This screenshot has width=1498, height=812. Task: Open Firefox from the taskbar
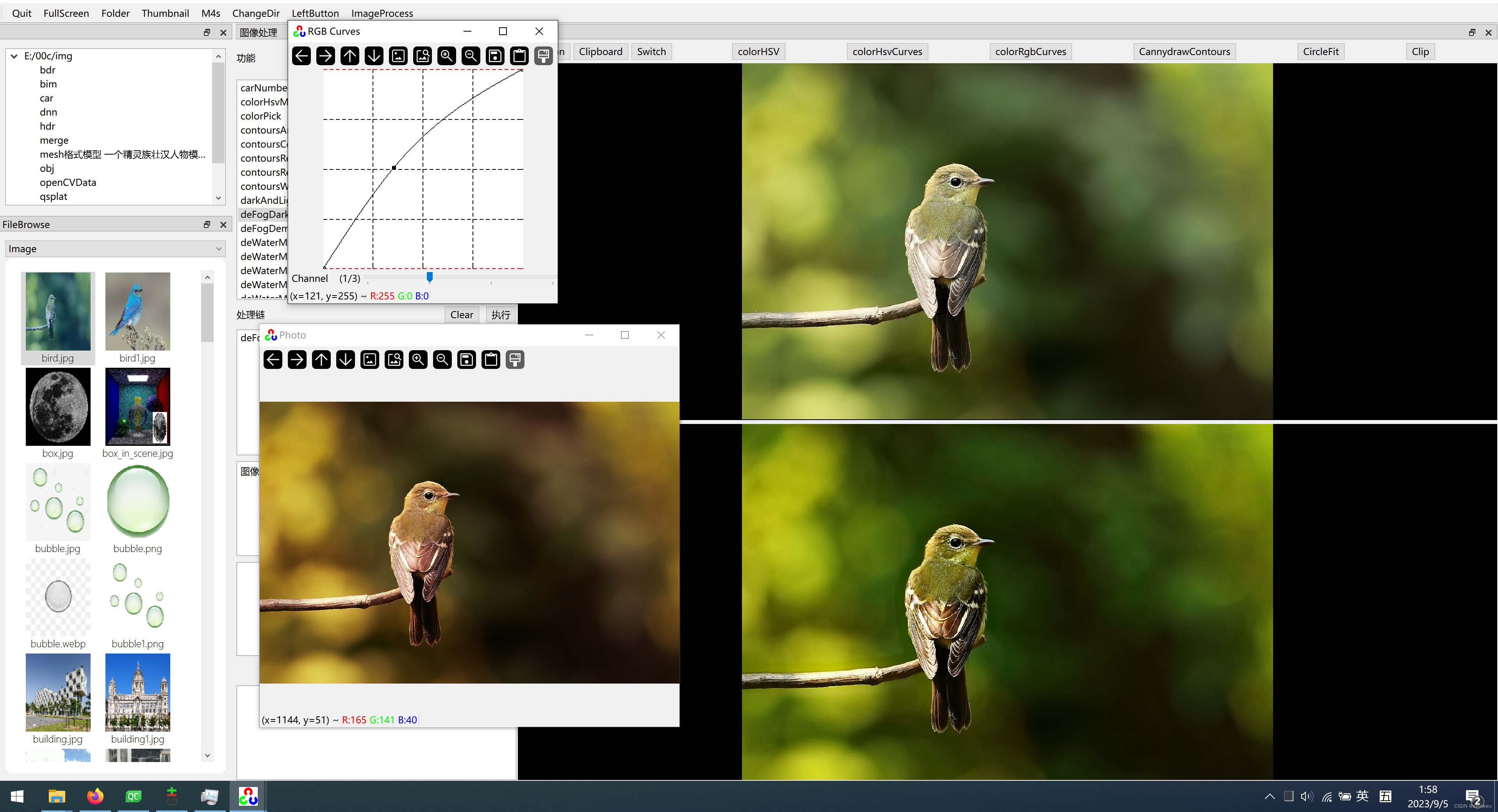[x=95, y=796]
